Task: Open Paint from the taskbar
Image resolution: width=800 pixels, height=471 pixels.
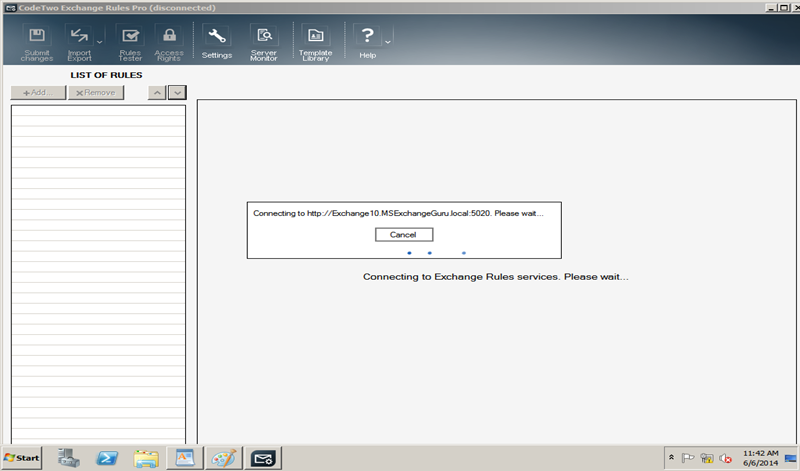Action: [x=223, y=458]
